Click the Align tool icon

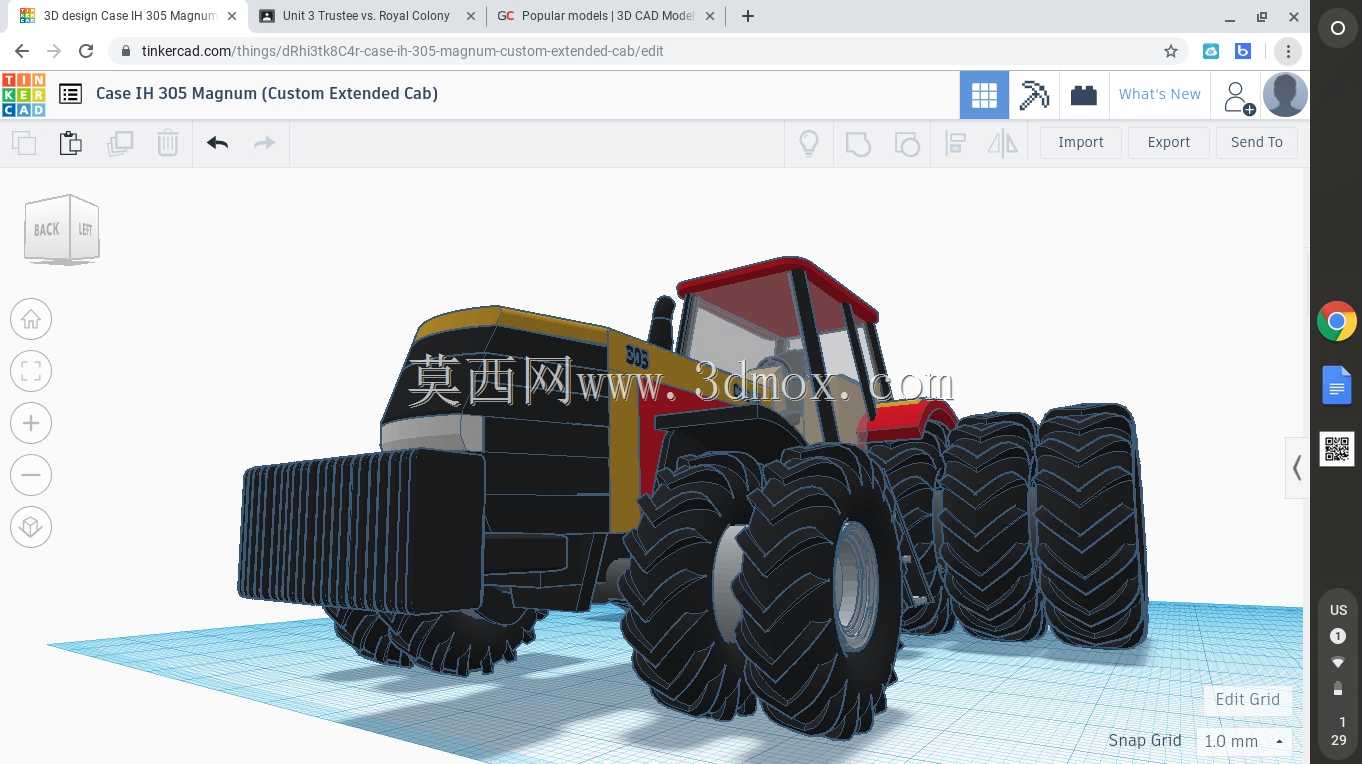click(x=955, y=143)
